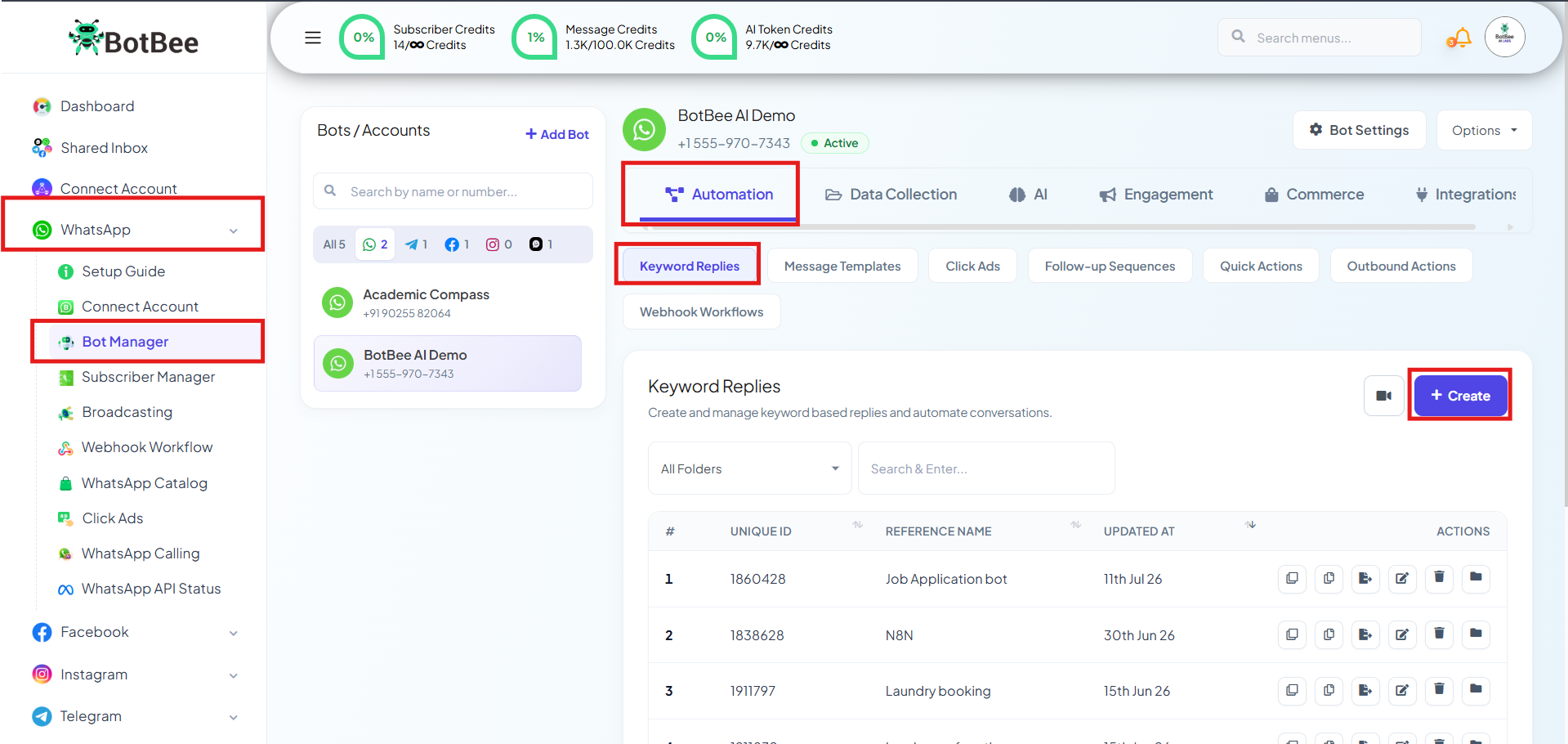
Task: Select the Follow-up Sequences sub-tab
Action: pos(1110,266)
